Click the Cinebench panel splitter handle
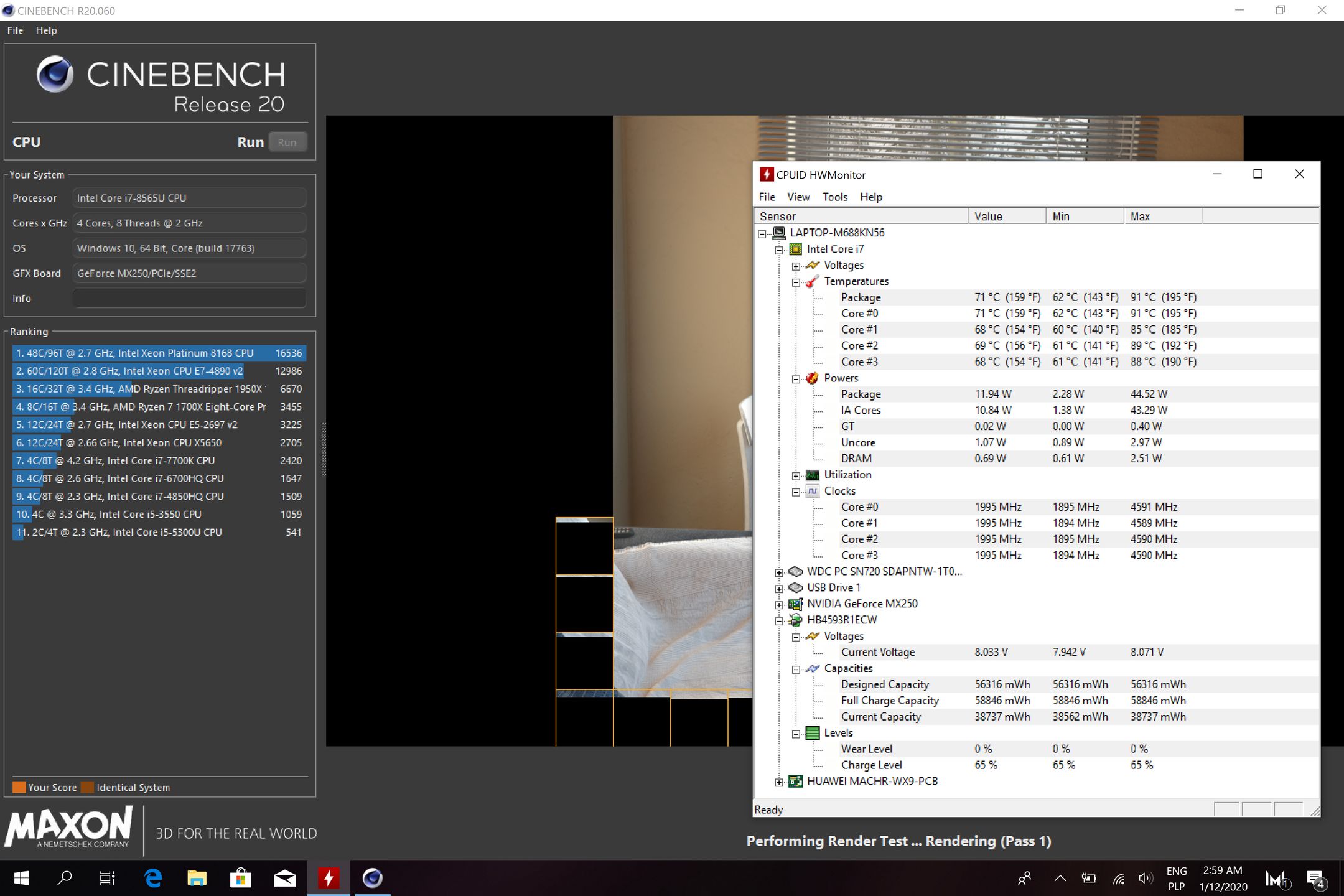The image size is (1344, 896). point(324,449)
